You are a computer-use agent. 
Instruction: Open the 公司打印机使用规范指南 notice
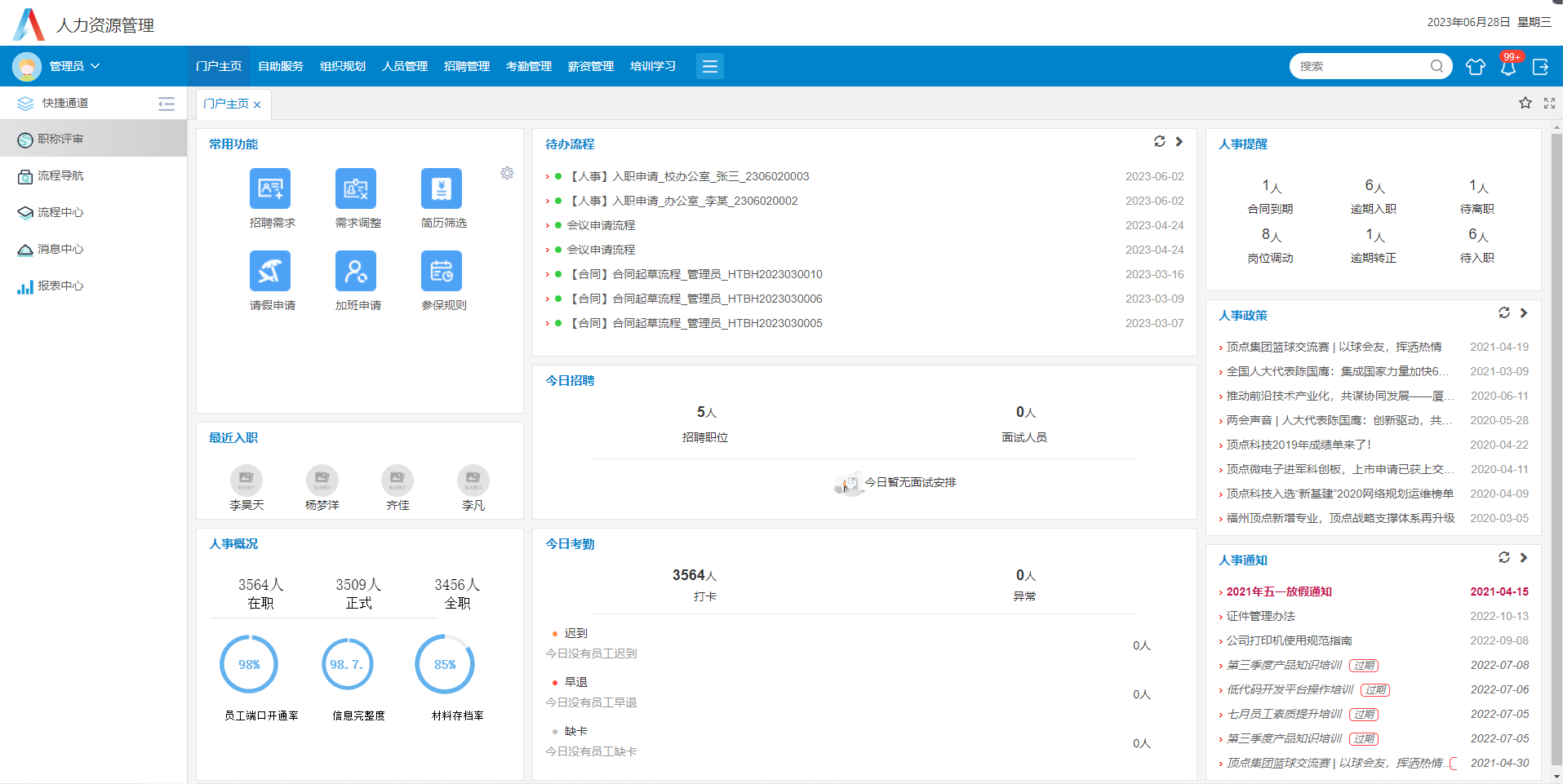click(1290, 640)
